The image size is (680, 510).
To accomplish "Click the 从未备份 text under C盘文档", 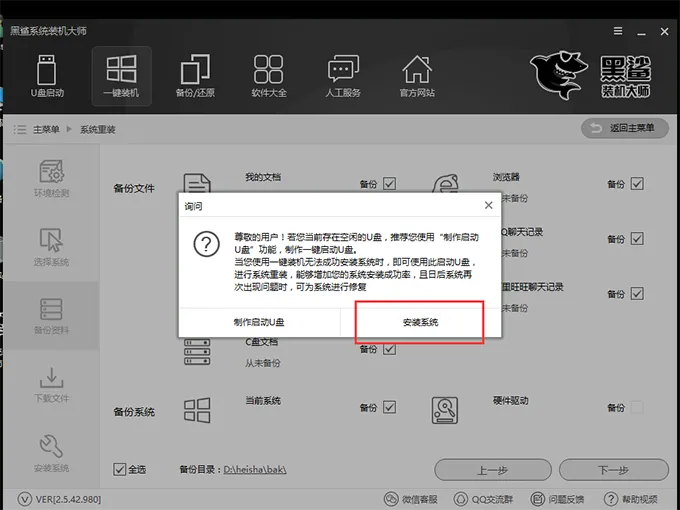I will [263, 363].
